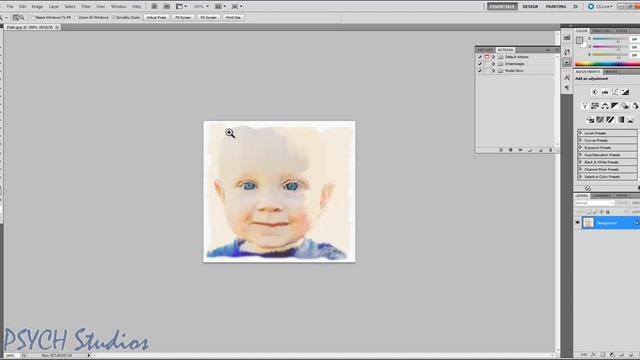Toggle Dreamscape action set checkmark

click(x=480, y=64)
